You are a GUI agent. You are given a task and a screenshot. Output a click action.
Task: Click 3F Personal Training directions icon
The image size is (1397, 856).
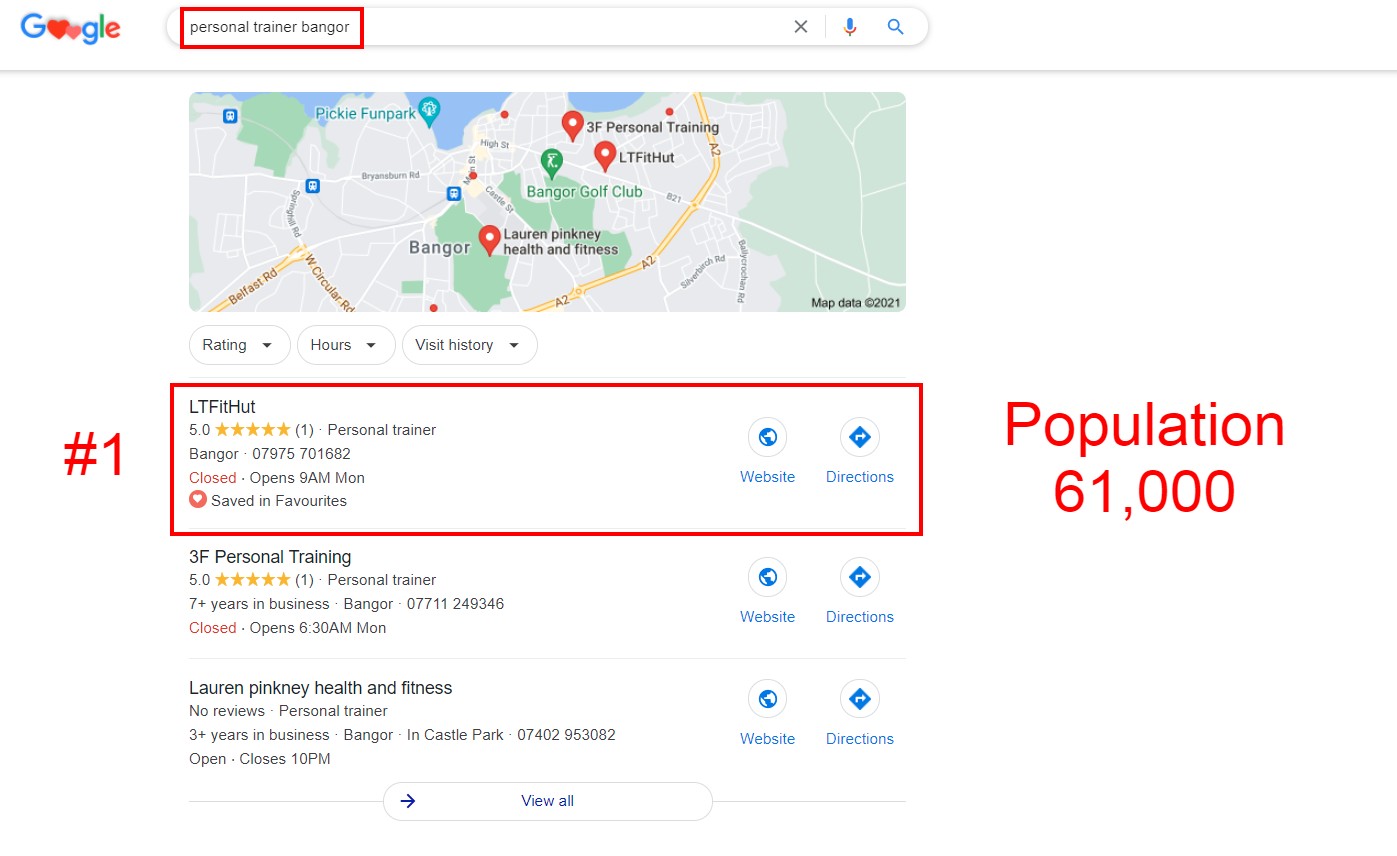(x=860, y=577)
